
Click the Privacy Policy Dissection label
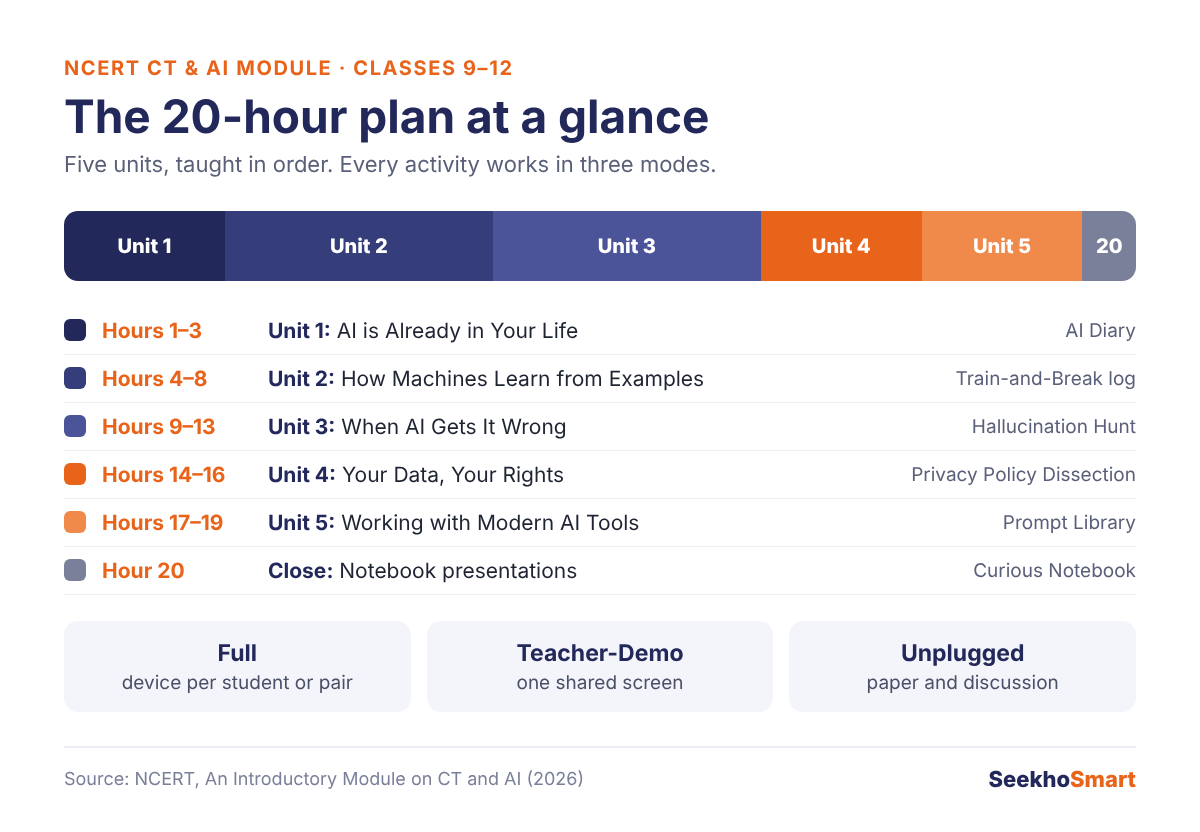1023,475
